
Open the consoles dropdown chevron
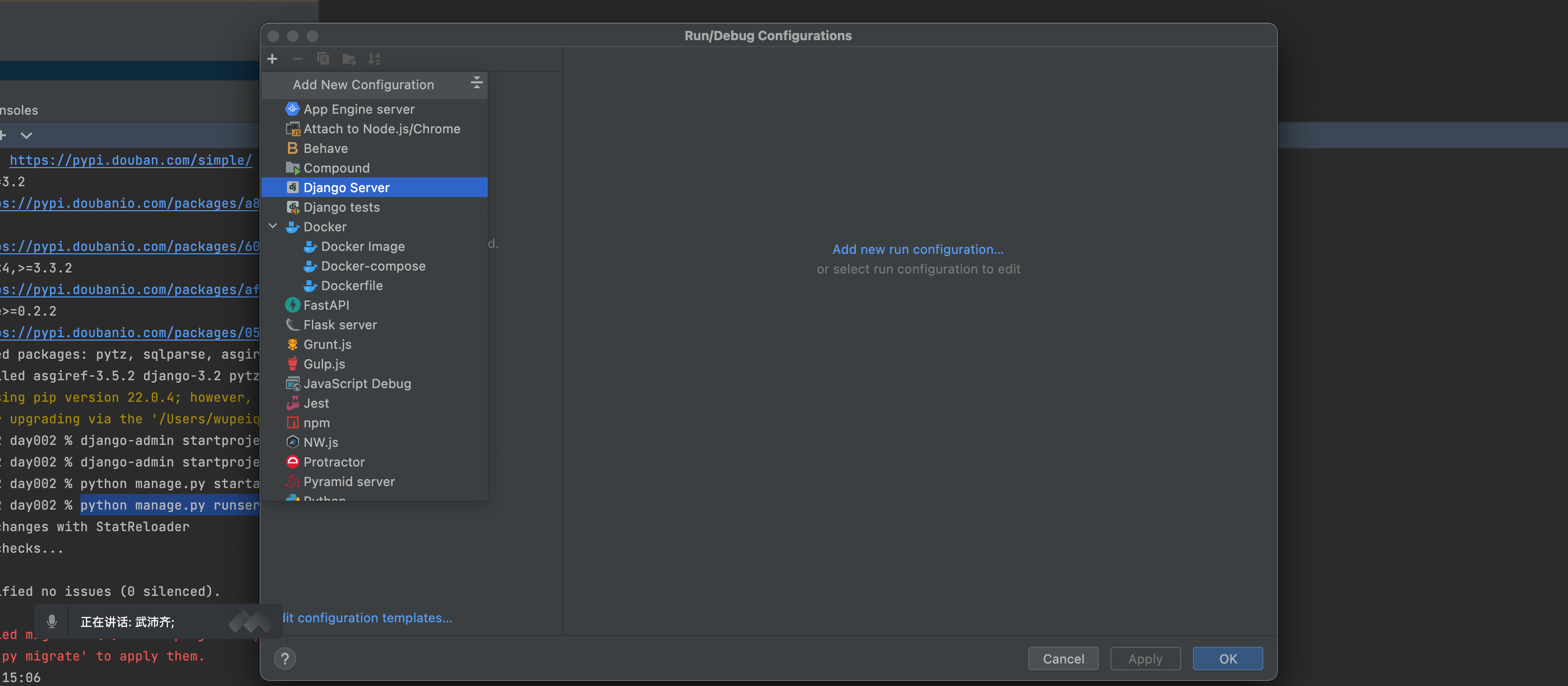[26, 135]
